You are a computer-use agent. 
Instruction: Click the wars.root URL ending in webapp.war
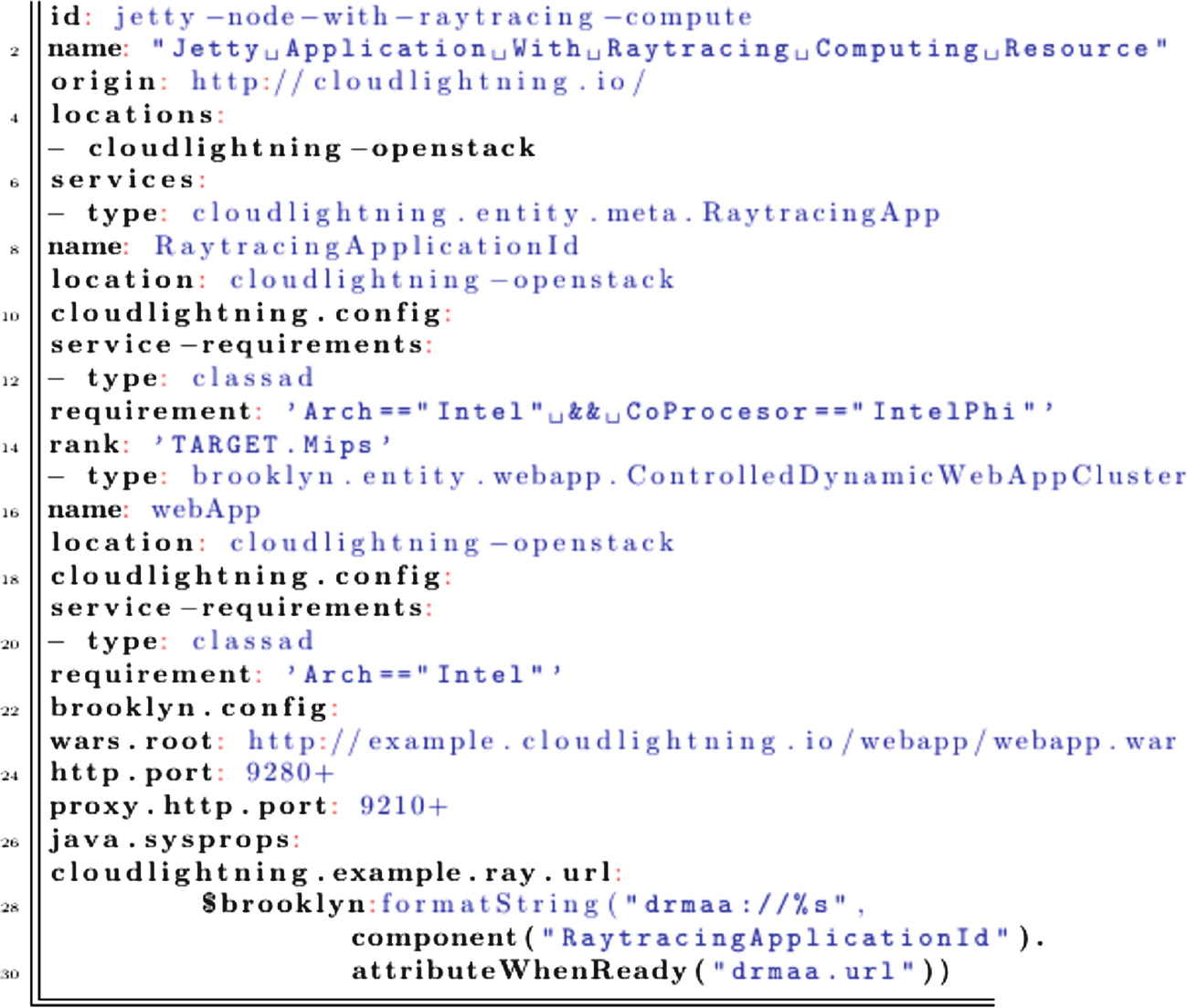pos(713,740)
